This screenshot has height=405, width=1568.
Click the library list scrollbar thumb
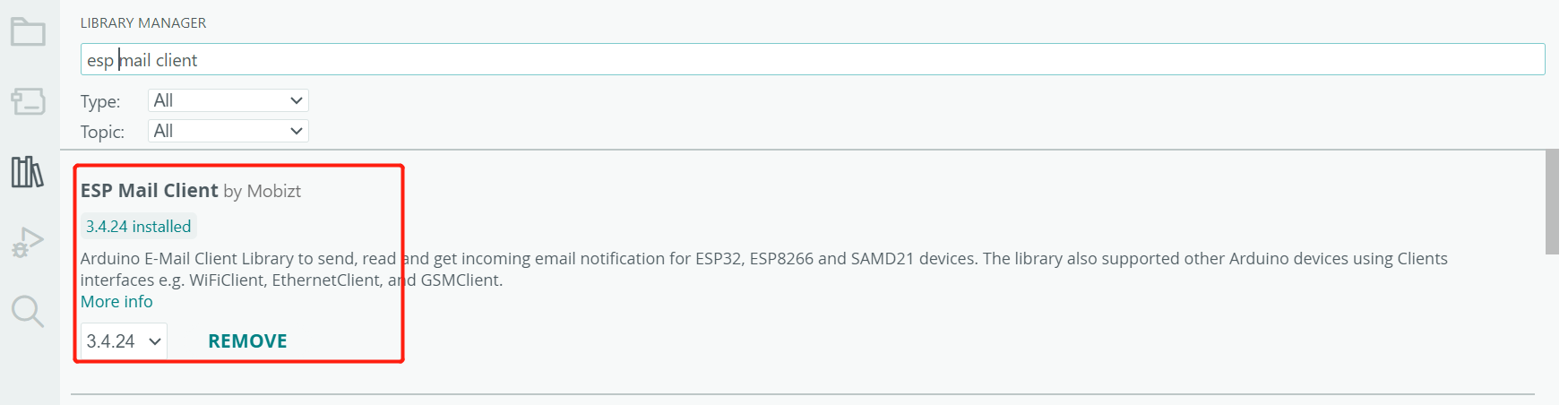(1552, 202)
